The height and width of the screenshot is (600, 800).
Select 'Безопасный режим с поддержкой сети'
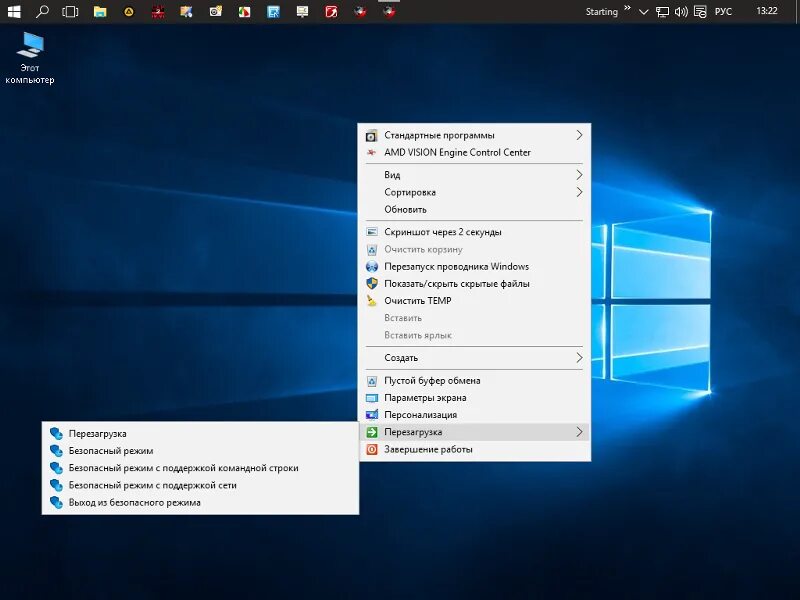(x=200, y=485)
